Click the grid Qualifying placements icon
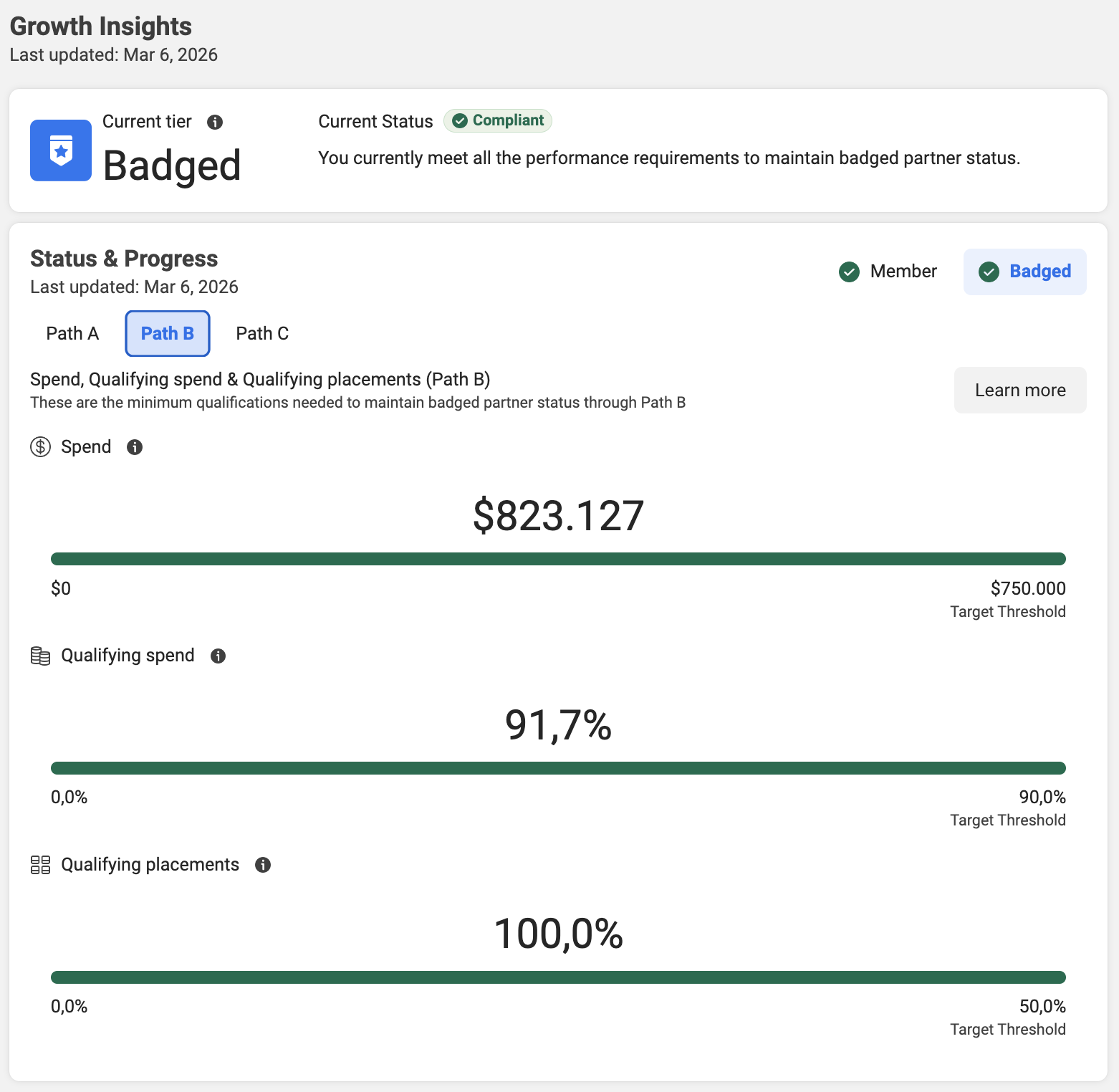The height and width of the screenshot is (1092, 1119). point(40,865)
